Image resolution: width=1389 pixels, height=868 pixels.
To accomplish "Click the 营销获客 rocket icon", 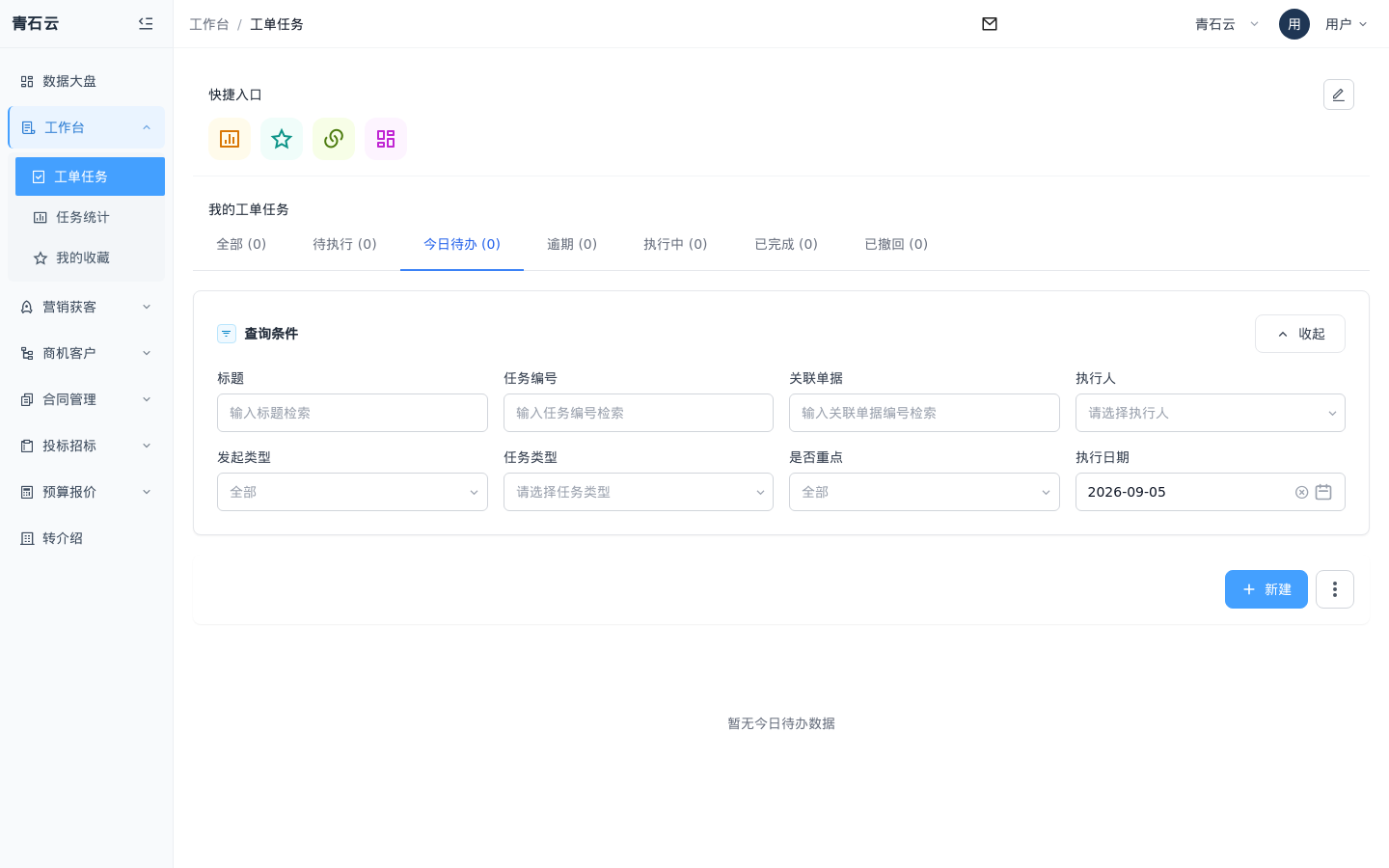I will click(27, 307).
